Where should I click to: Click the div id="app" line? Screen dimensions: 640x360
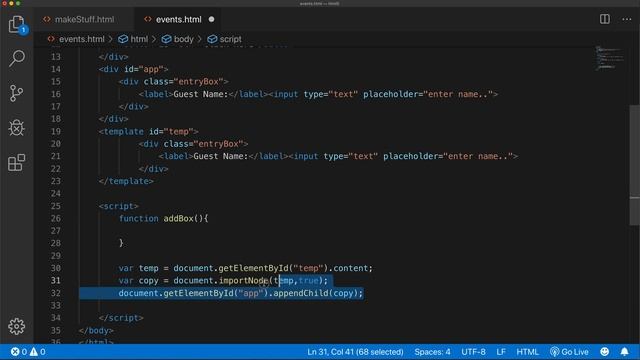click(x=133, y=69)
